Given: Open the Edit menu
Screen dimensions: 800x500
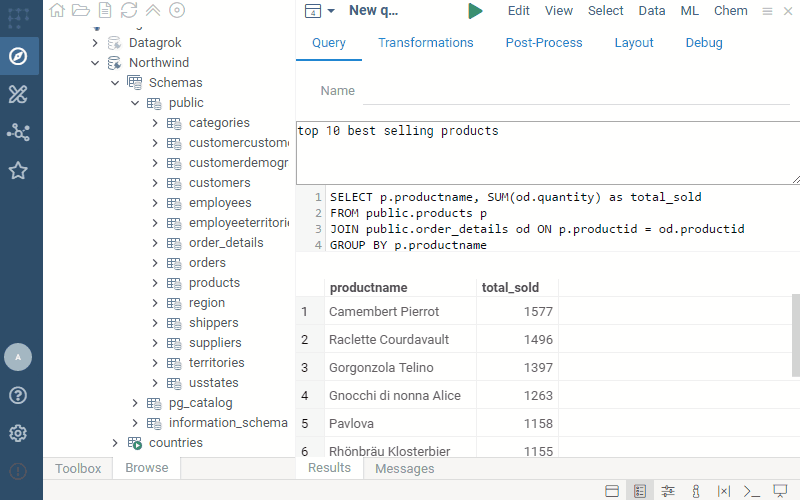Looking at the screenshot, I should click(518, 11).
